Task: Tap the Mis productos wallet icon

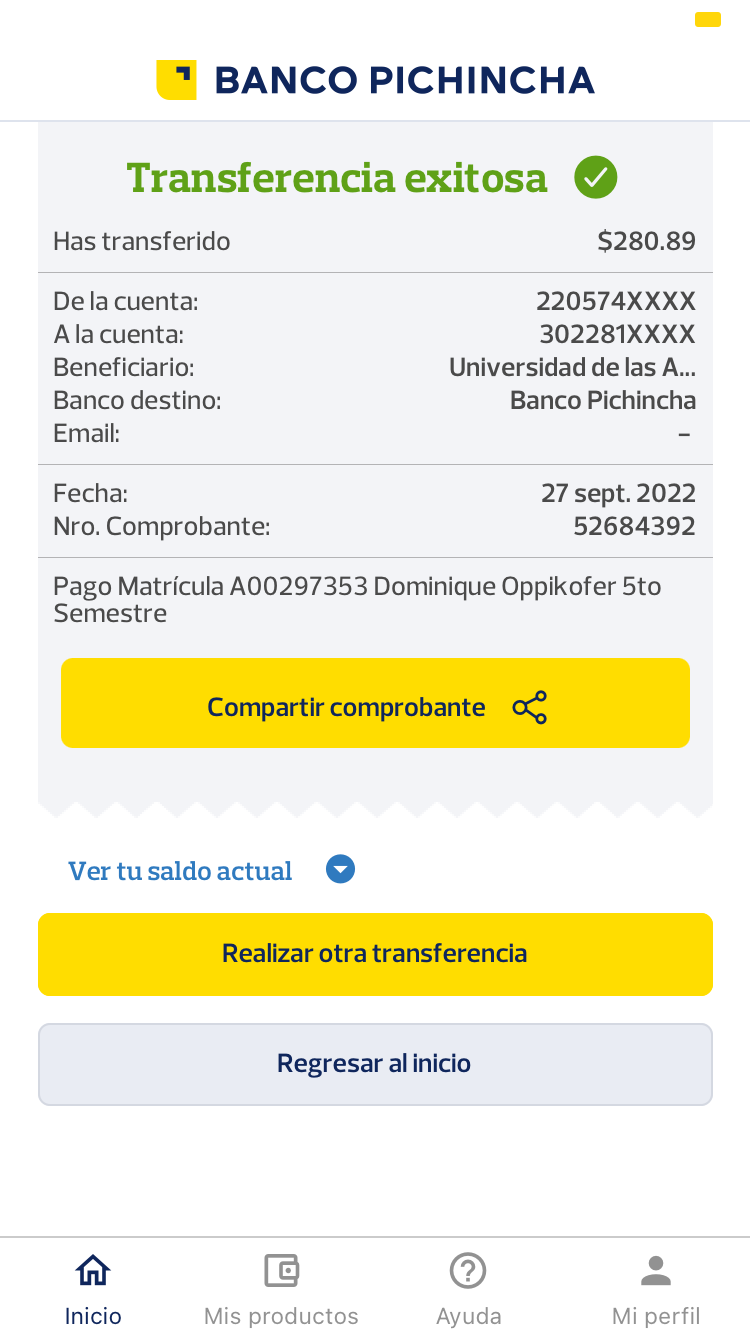Action: (x=281, y=1271)
